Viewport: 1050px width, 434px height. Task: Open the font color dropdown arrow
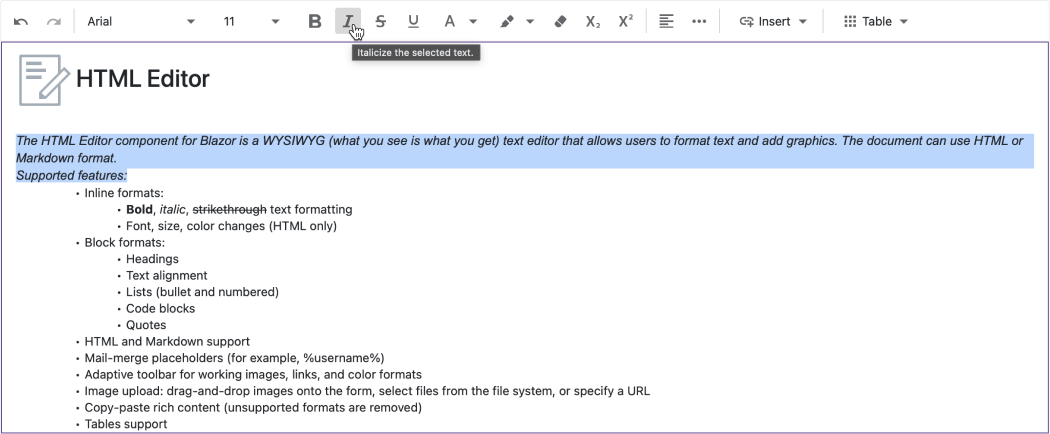tap(473, 21)
